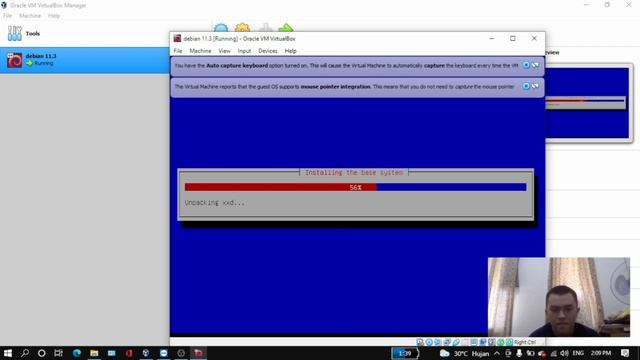Open Cortana from the taskbar
The width and height of the screenshot is (640, 360).
[42, 353]
